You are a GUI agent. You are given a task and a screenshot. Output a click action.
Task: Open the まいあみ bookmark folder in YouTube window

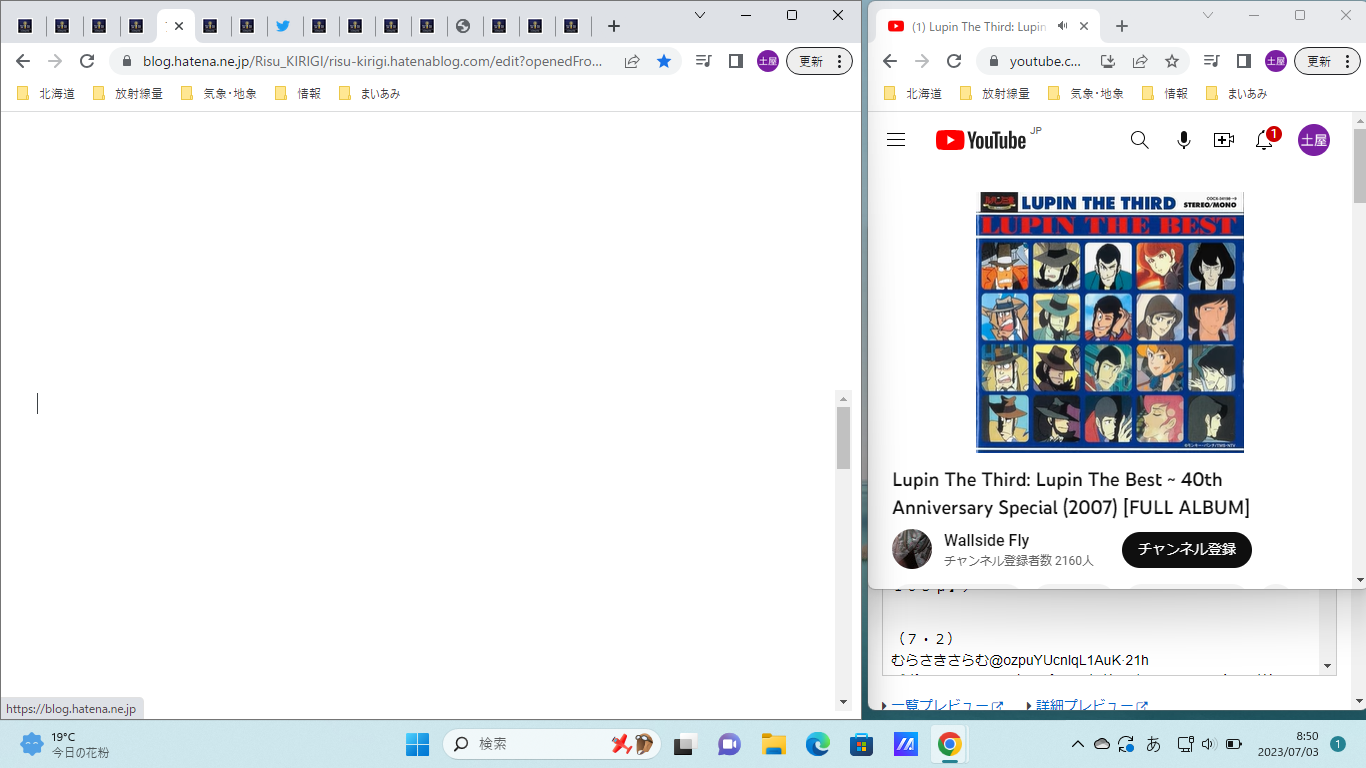(1236, 94)
